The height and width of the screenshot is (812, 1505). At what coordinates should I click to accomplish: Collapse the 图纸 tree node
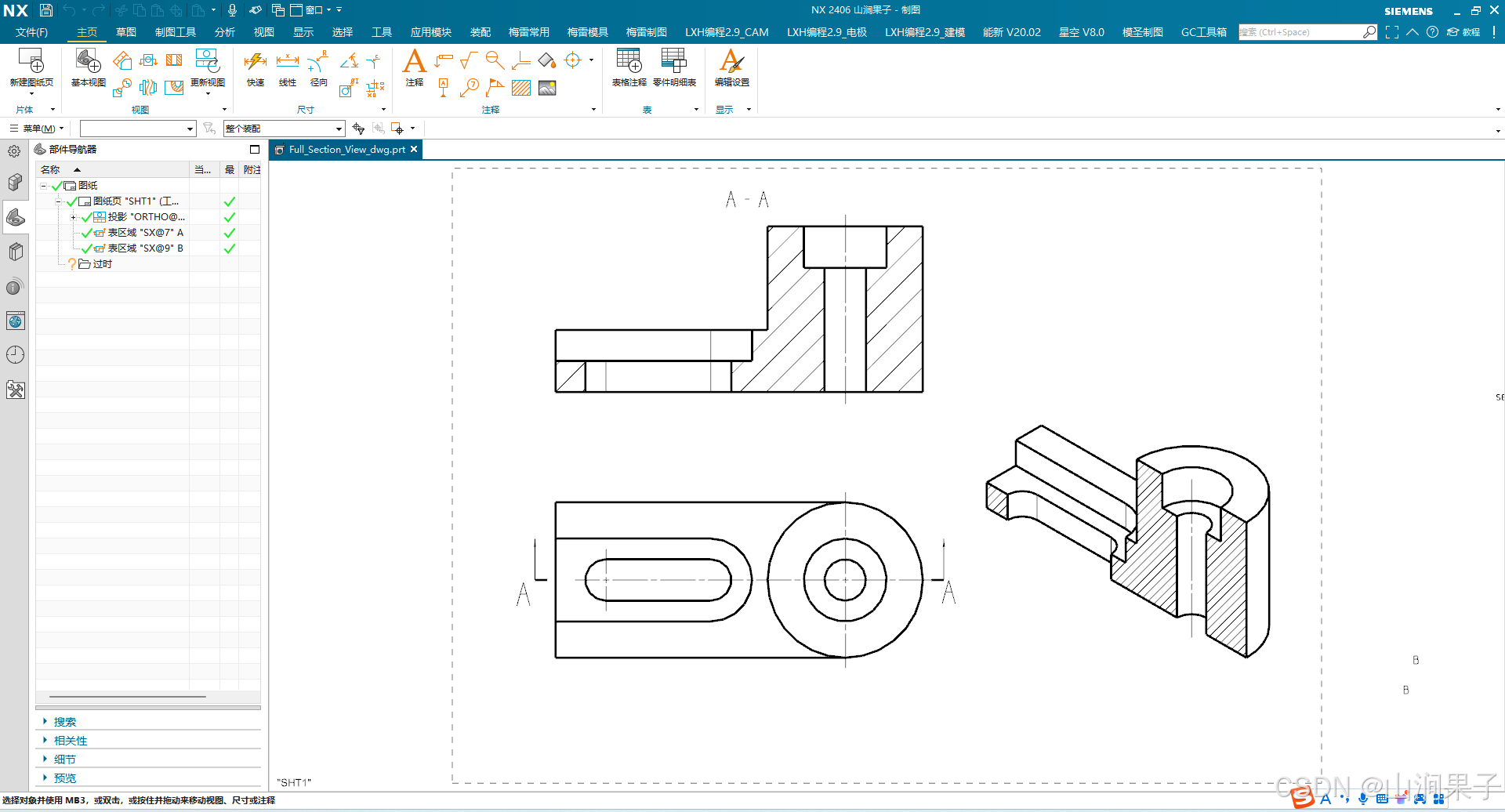(44, 186)
